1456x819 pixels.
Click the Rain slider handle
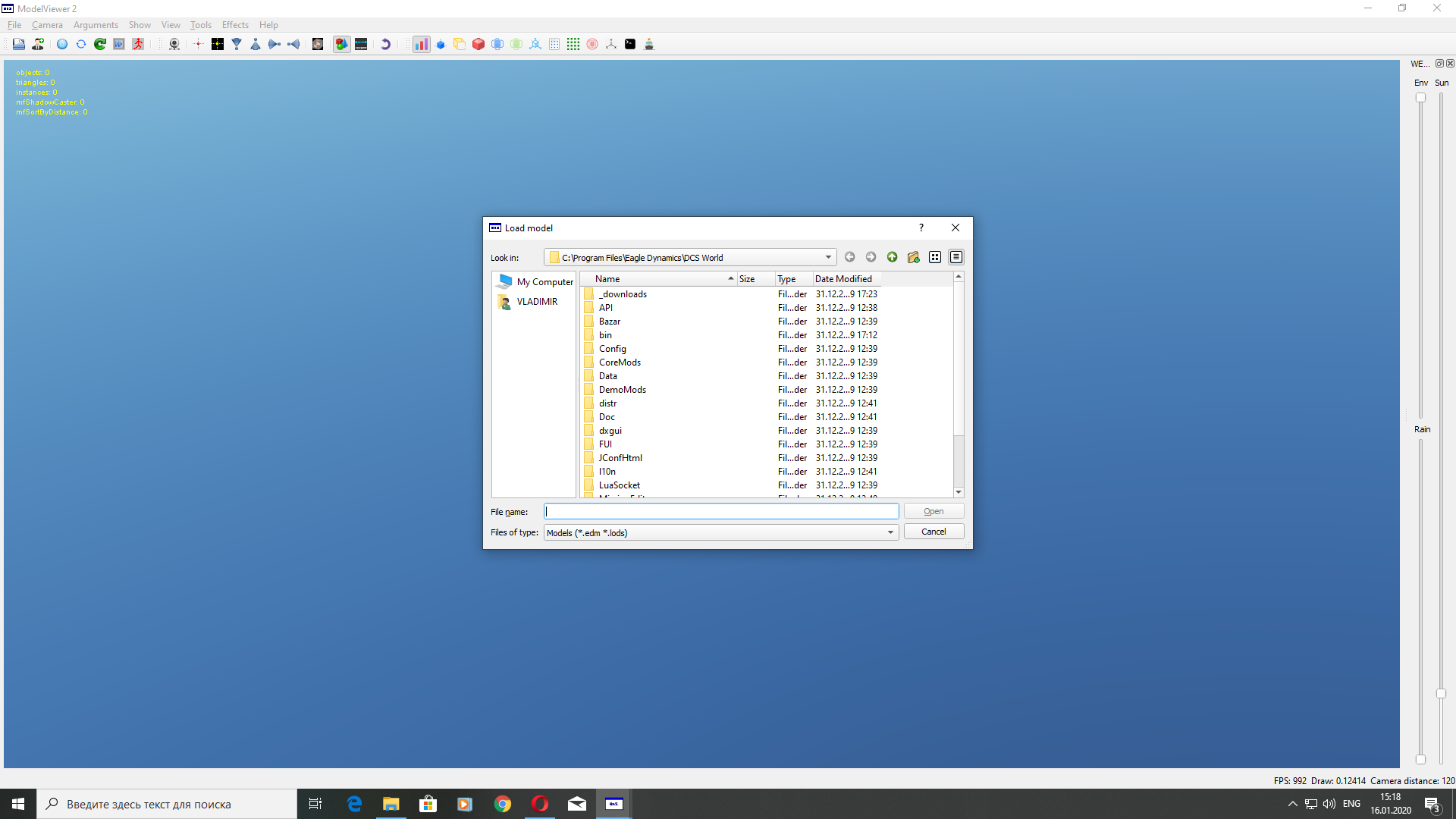pyautogui.click(x=1420, y=759)
